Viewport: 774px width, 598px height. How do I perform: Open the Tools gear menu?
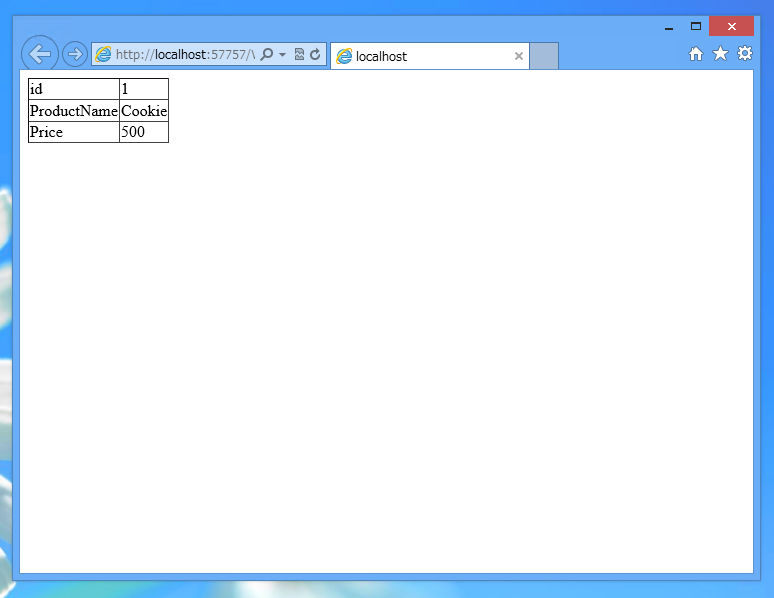click(x=745, y=53)
